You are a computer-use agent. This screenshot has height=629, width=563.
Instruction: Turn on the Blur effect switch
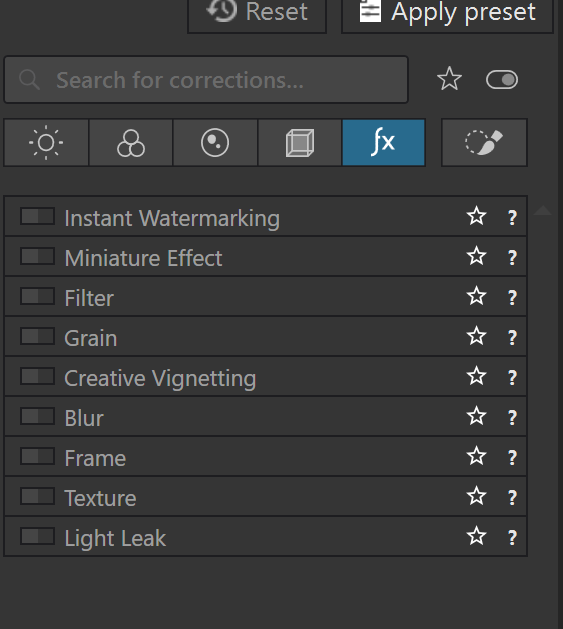pos(37,416)
